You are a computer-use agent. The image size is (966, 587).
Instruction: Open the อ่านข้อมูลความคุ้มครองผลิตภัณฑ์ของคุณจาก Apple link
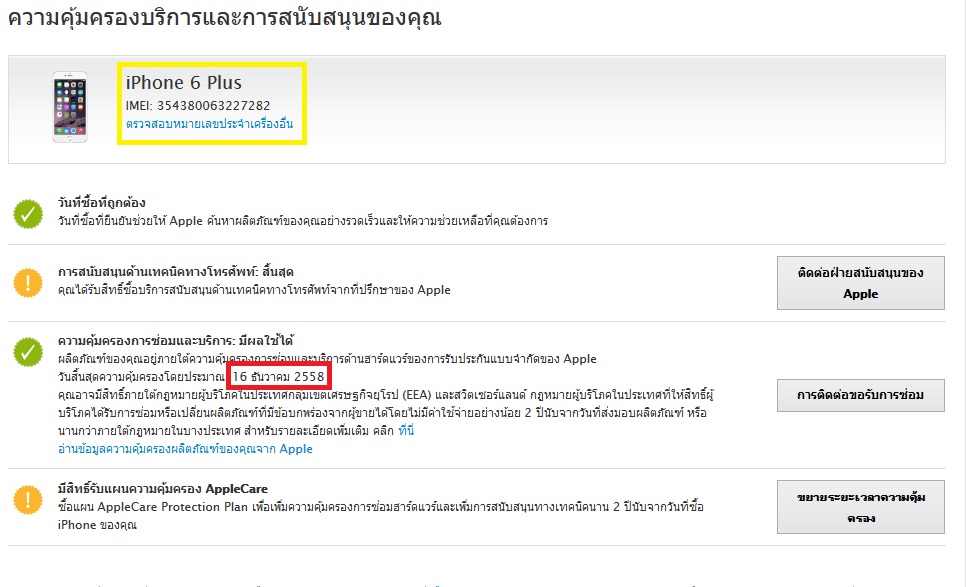pyautogui.click(x=185, y=449)
